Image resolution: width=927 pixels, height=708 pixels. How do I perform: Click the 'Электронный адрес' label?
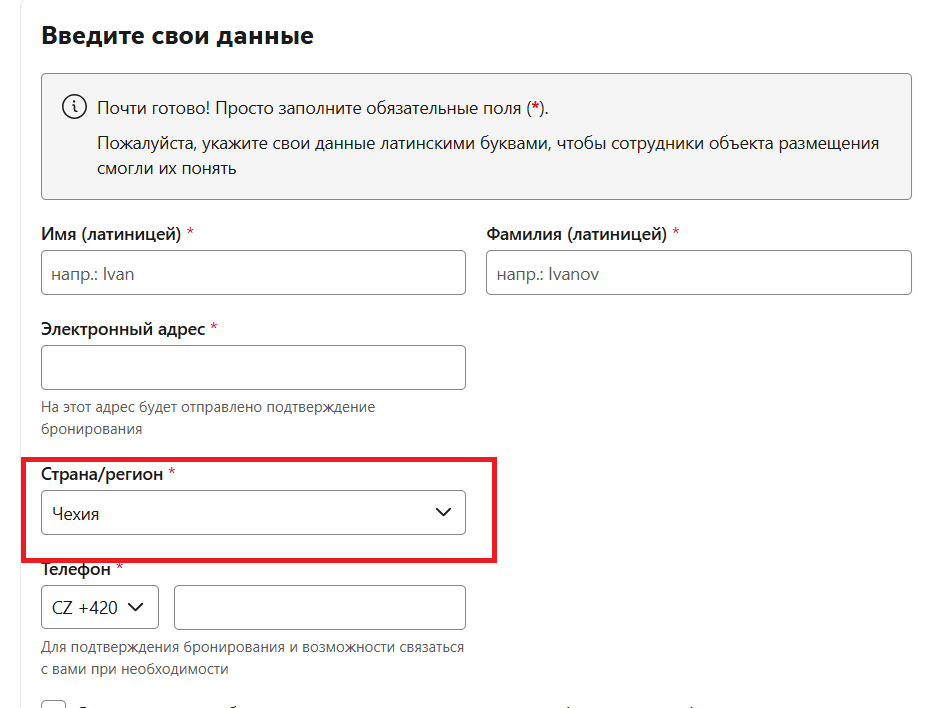(123, 329)
